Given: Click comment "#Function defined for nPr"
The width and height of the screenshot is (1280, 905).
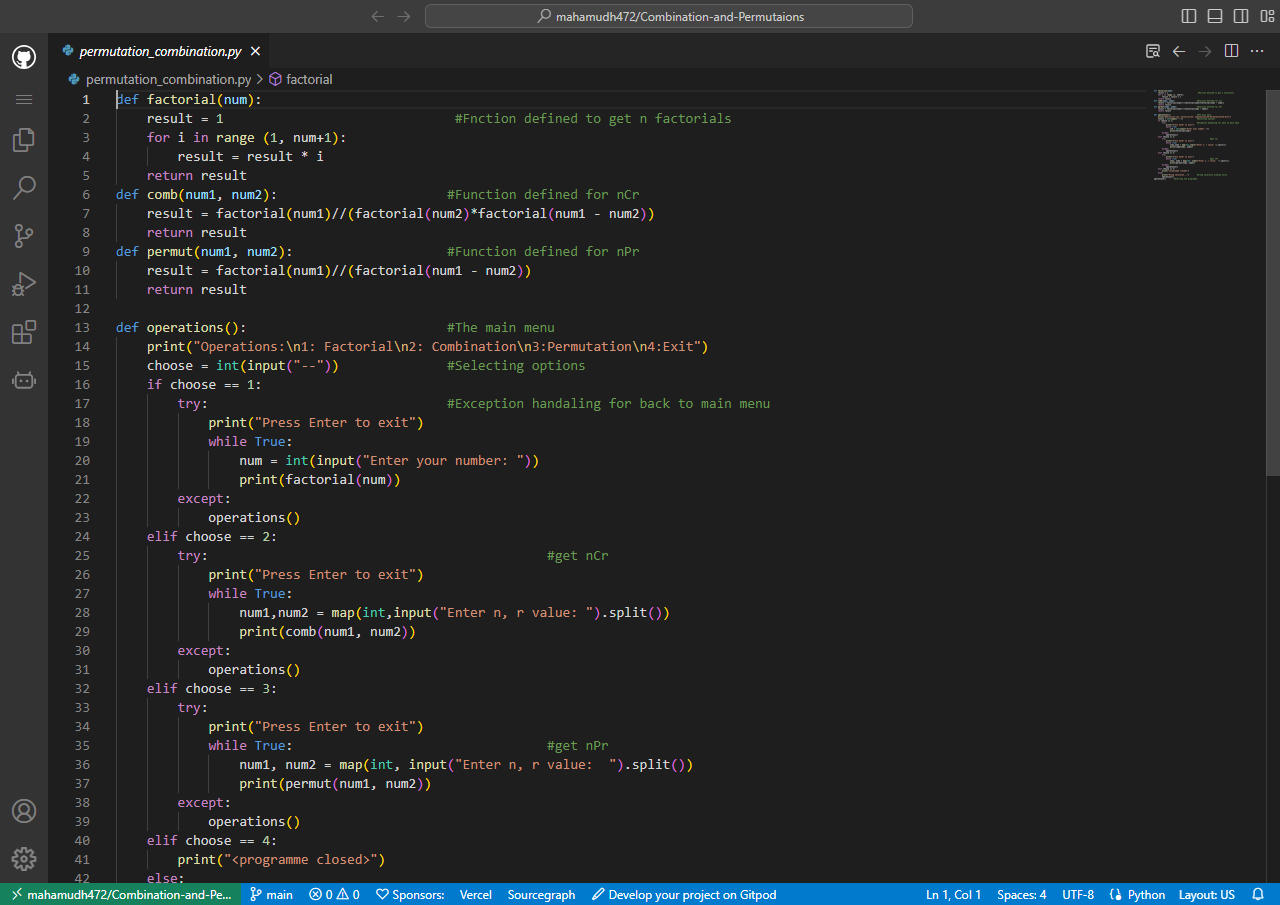Looking at the screenshot, I should coord(543,251).
